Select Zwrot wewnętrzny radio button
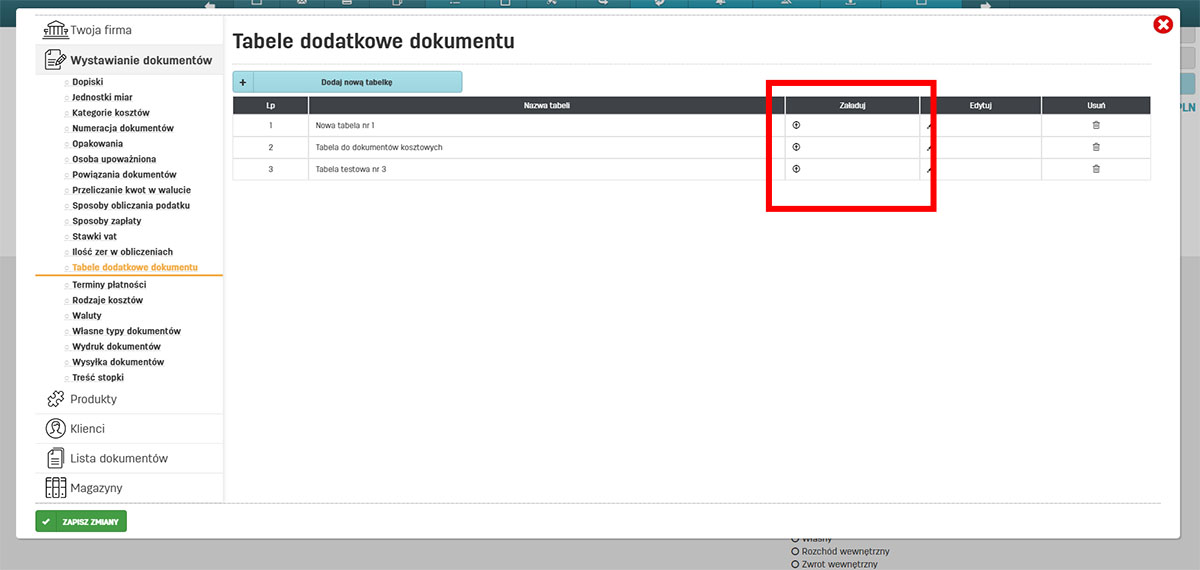This screenshot has height=570, width=1200. pos(796,565)
